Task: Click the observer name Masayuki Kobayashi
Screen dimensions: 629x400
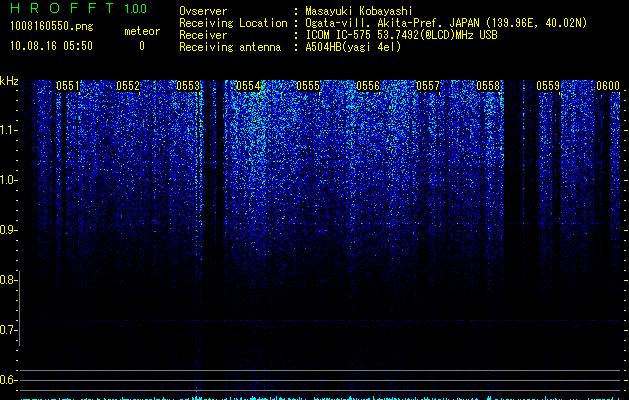Action: tap(359, 12)
